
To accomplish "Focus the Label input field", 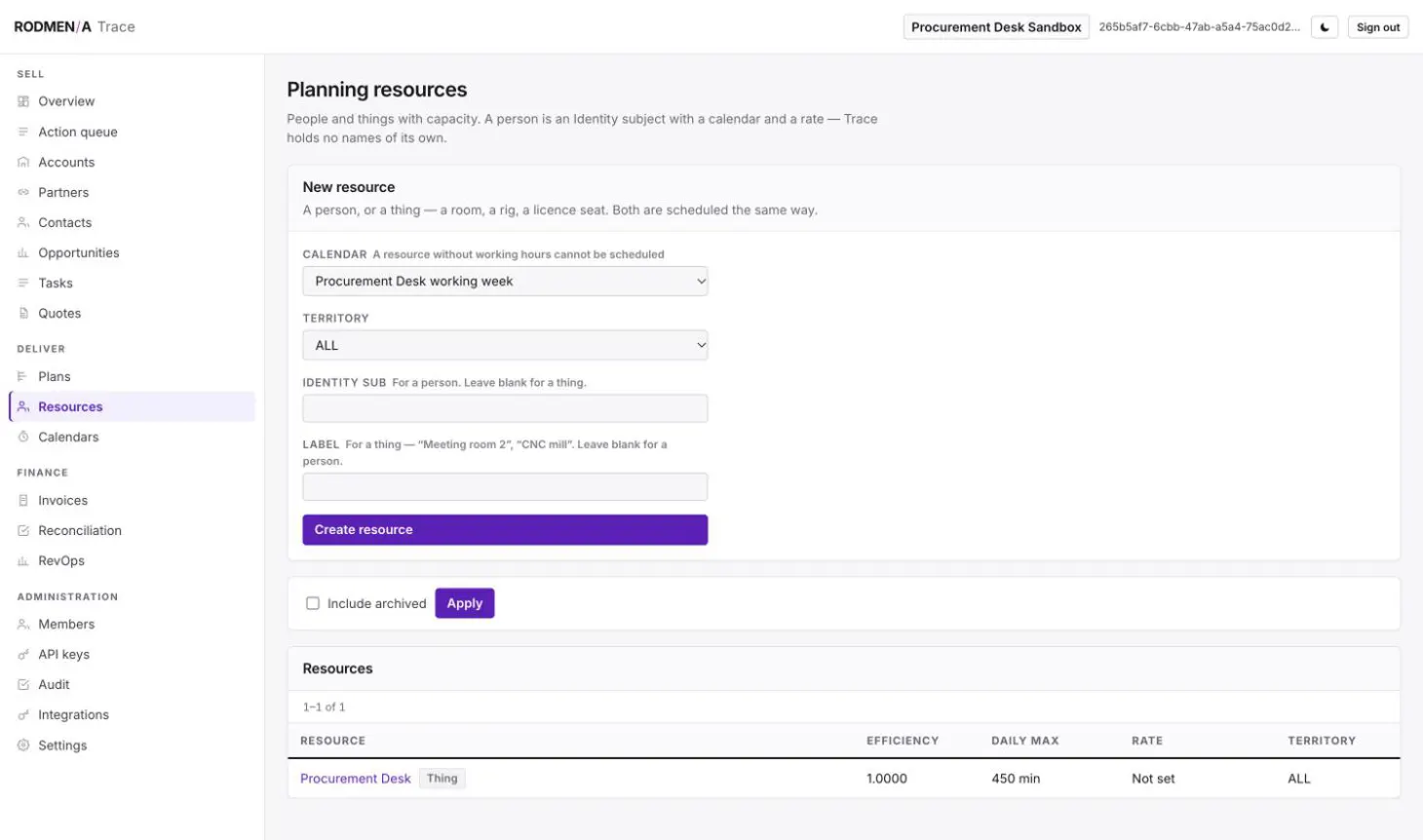I will 505,486.
